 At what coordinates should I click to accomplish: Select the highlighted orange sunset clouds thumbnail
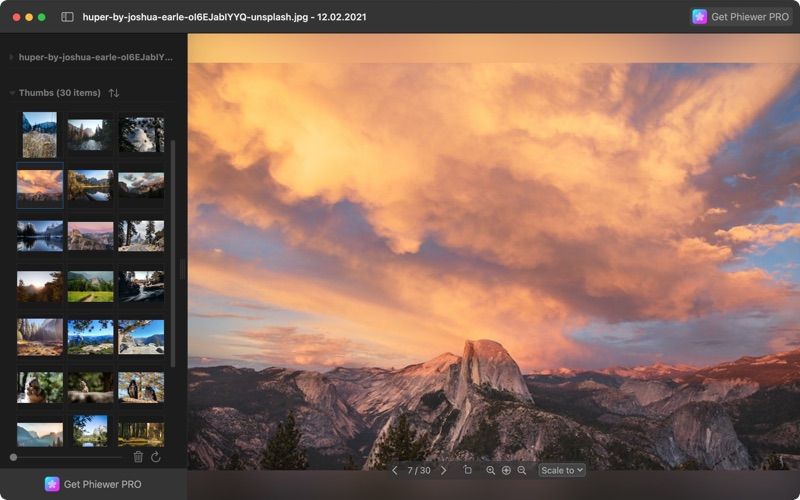click(40, 185)
